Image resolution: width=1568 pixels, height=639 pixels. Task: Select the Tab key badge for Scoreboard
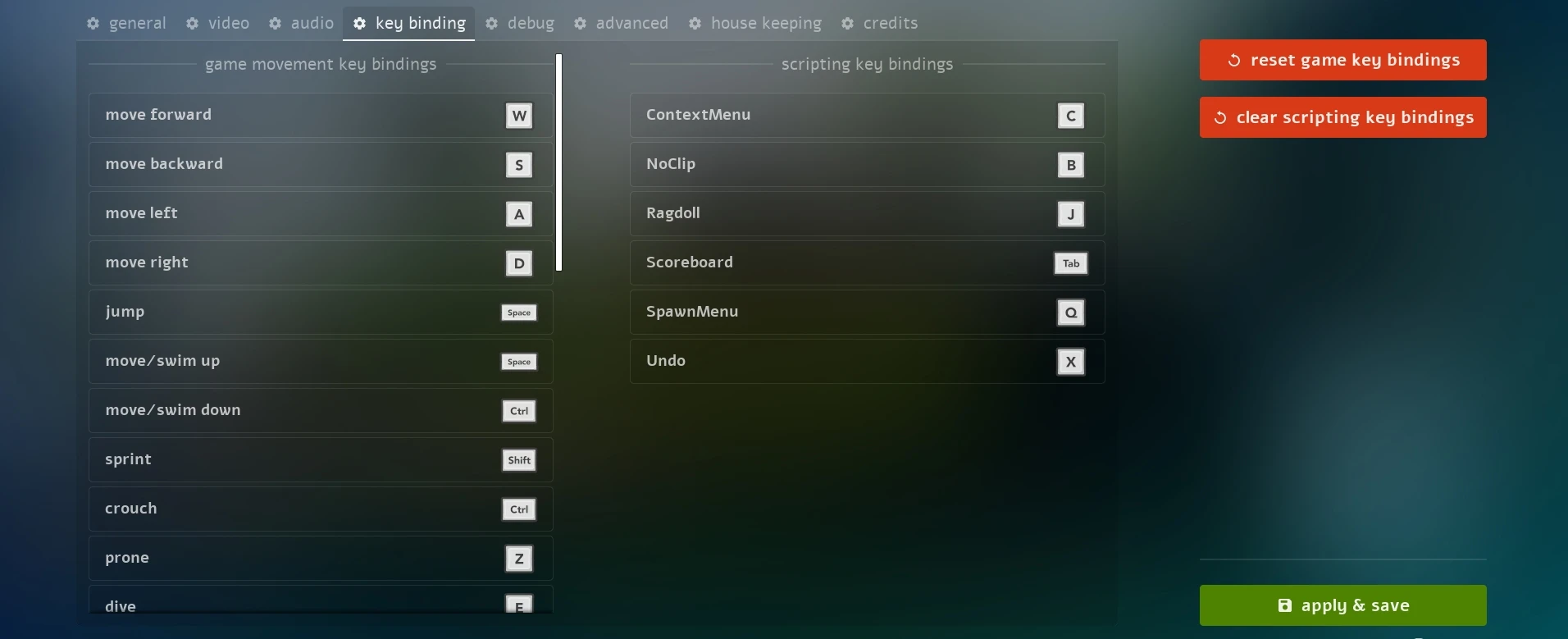1070,263
